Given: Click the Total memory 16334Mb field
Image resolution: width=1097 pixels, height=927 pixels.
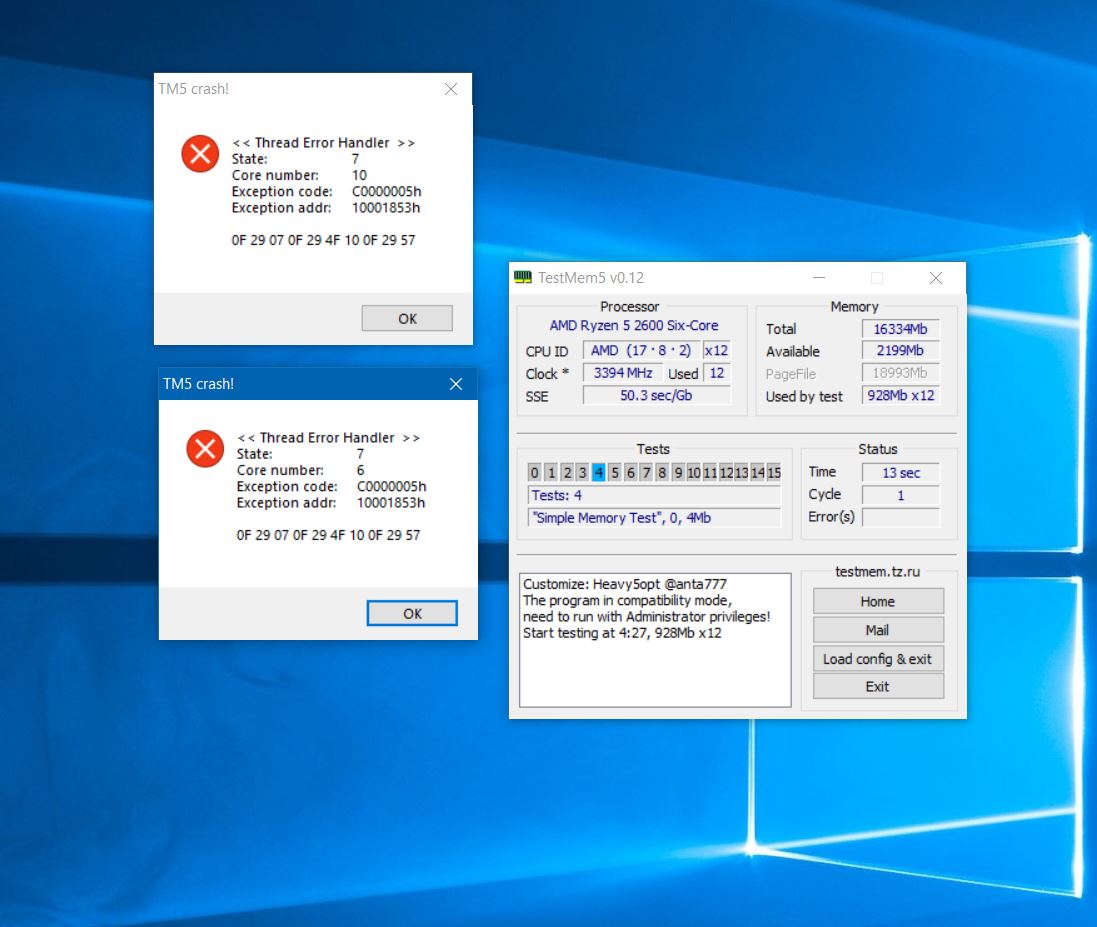Looking at the screenshot, I should pyautogui.click(x=900, y=329).
